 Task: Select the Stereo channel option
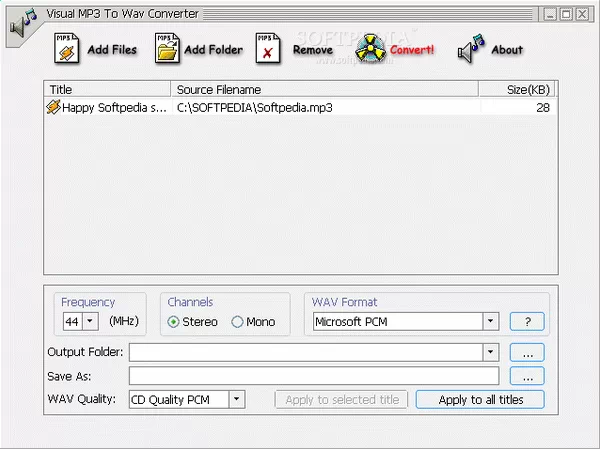[x=174, y=322]
